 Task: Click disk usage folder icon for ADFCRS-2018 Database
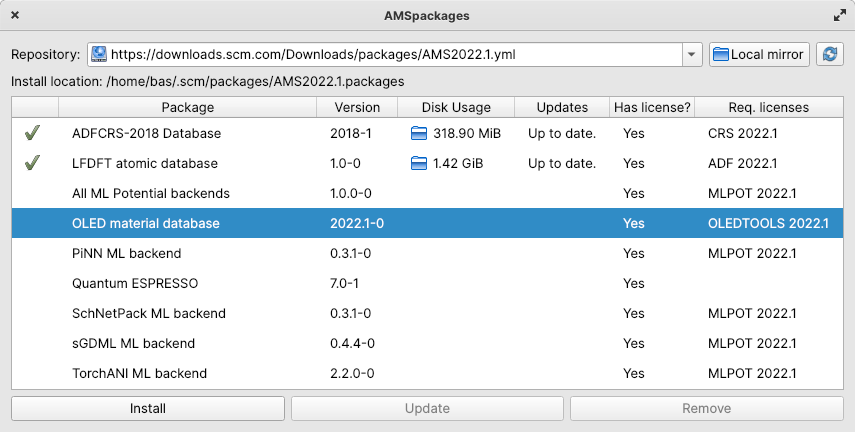pos(419,133)
